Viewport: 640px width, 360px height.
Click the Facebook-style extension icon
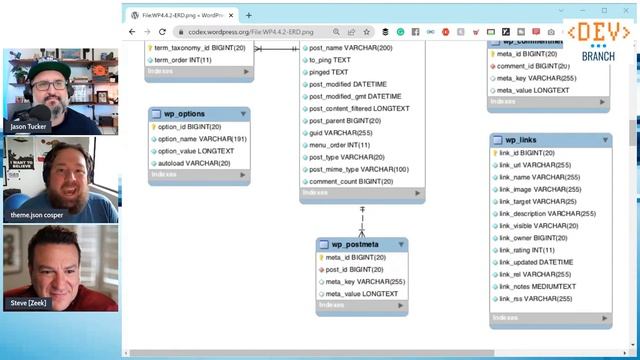[416, 32]
